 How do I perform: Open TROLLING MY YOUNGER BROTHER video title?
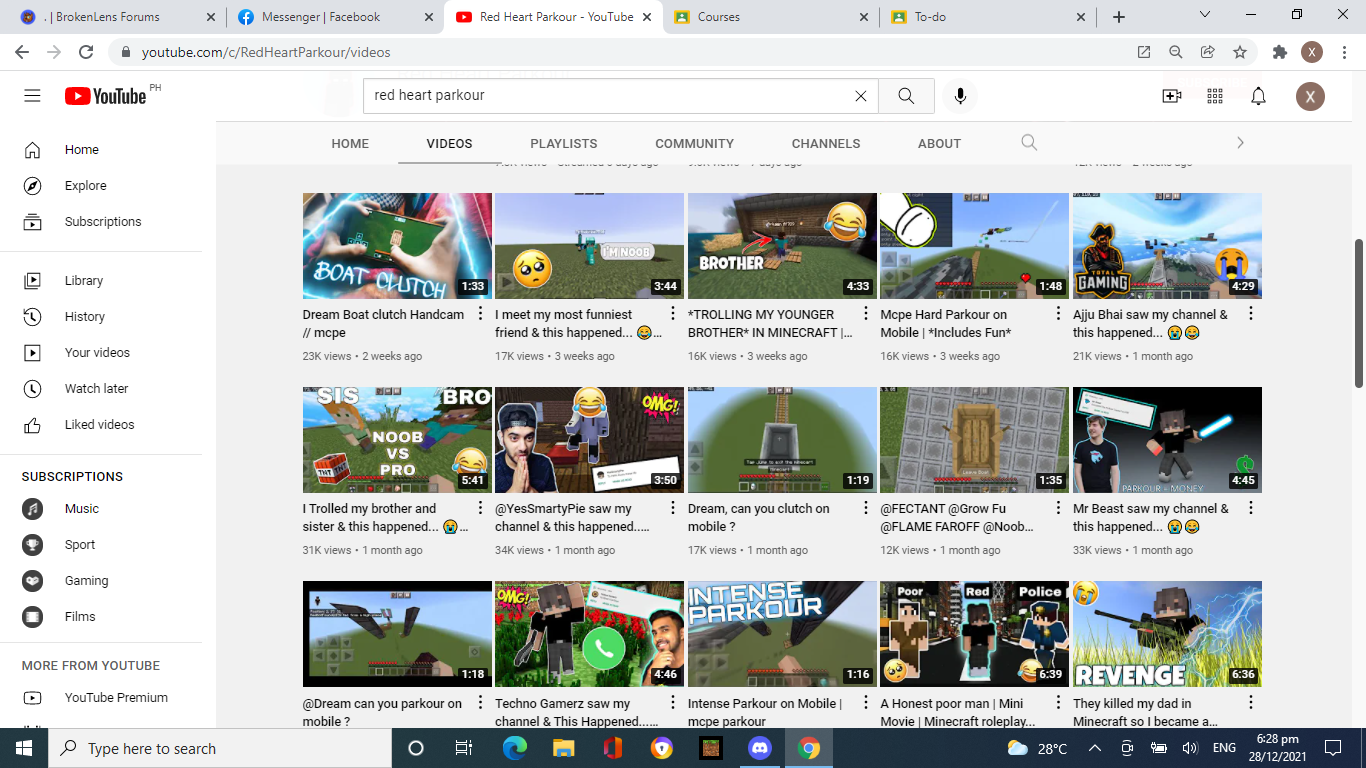click(x=771, y=323)
